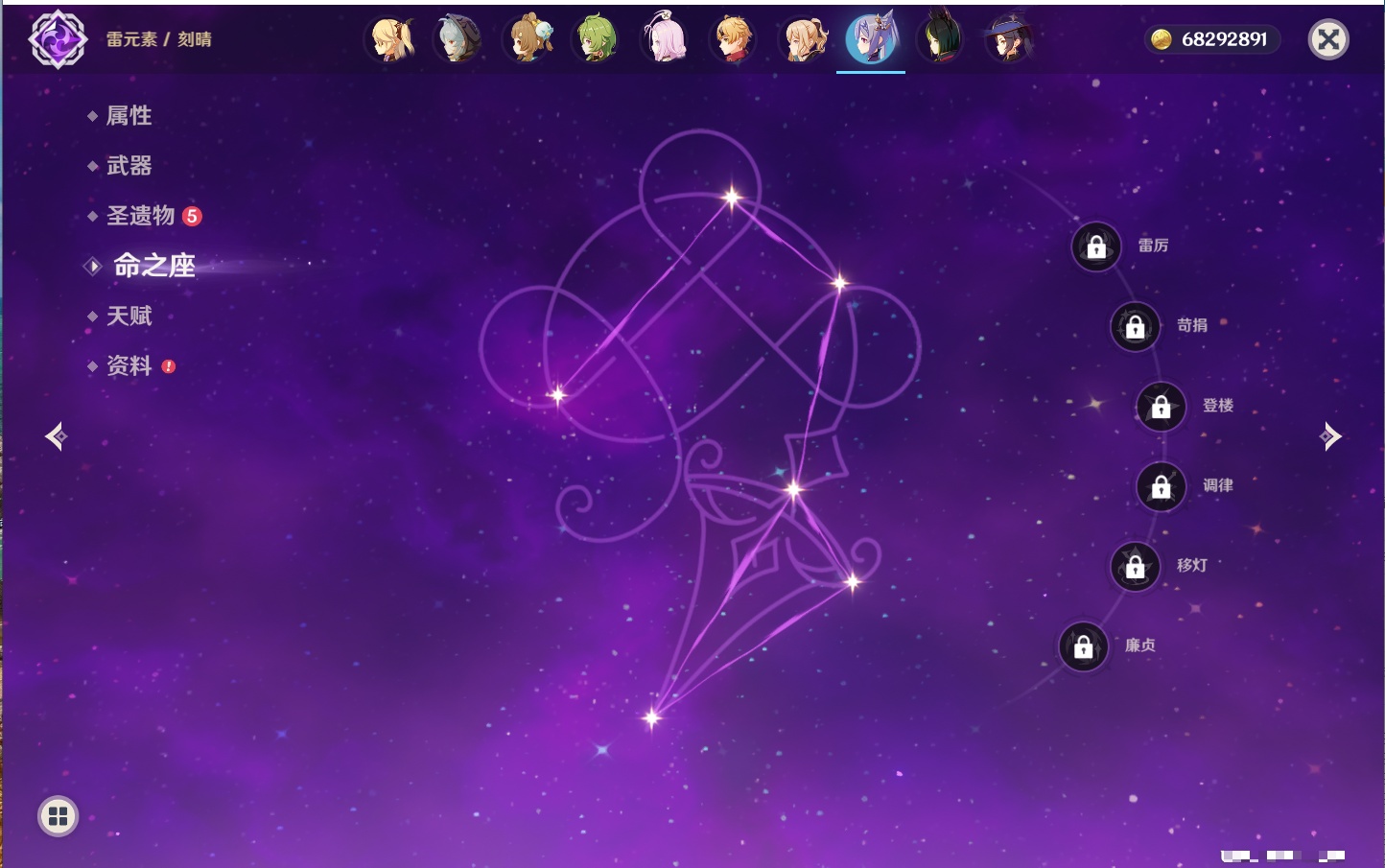Screen dimensions: 1385x868
Task: Click the locked 廉贞 constellation node
Action: click(1084, 646)
